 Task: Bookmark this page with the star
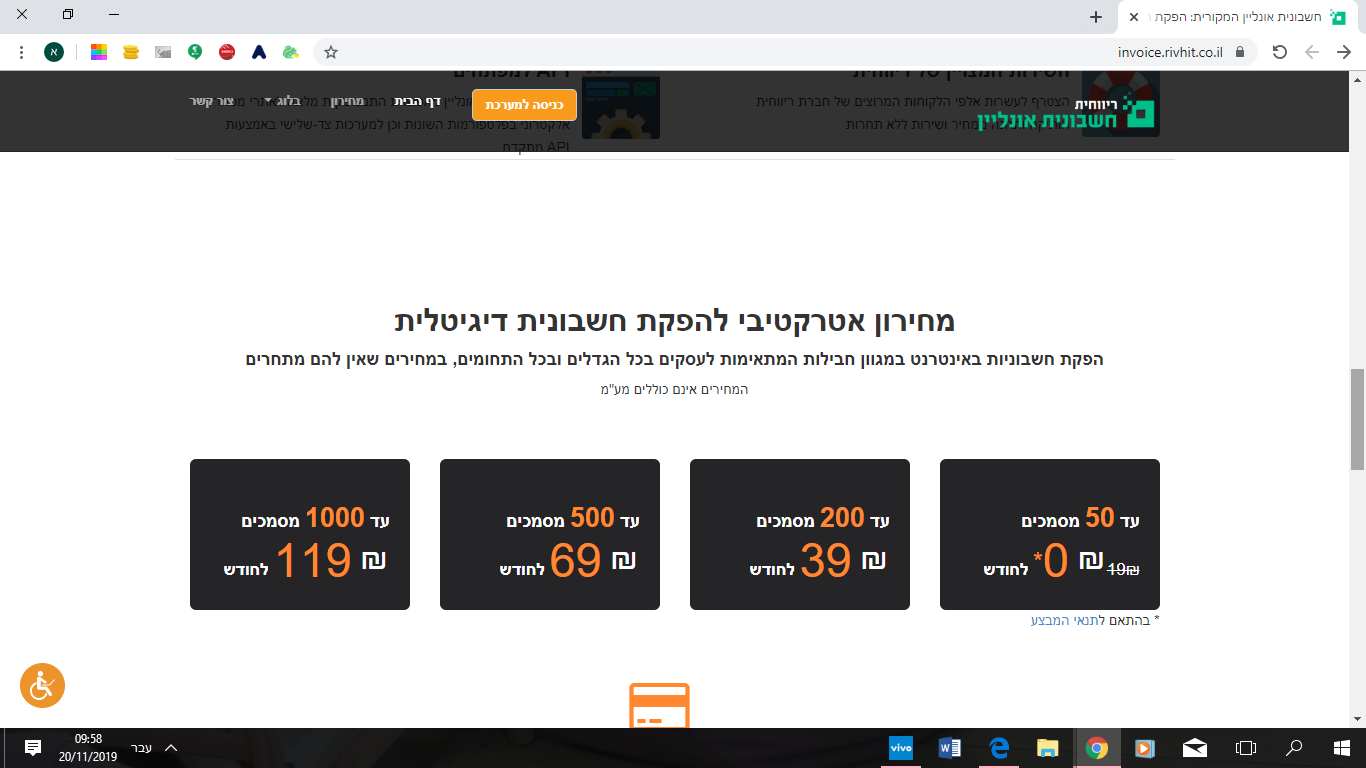pyautogui.click(x=331, y=52)
